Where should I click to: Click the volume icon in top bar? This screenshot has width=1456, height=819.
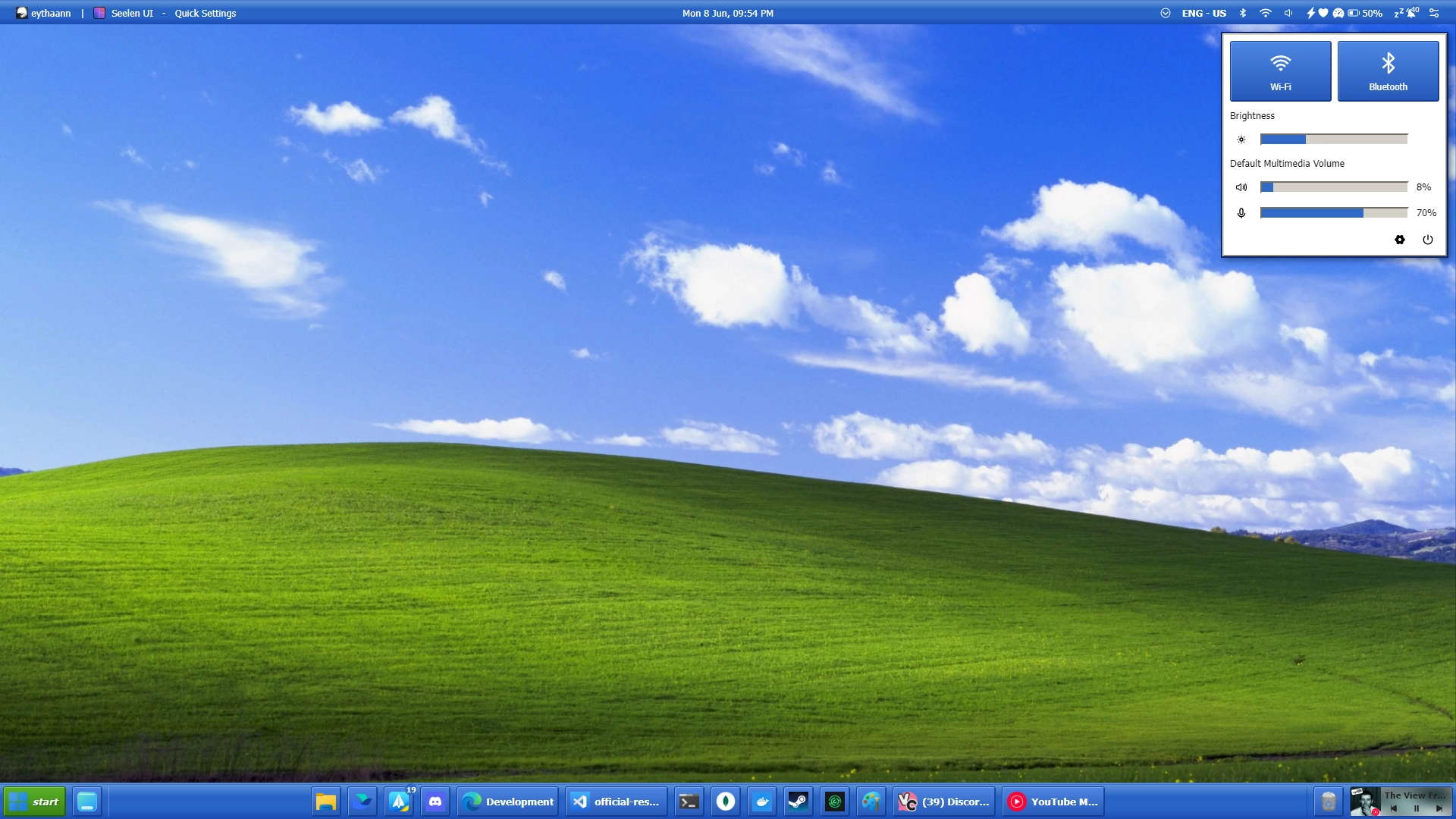coord(1288,13)
